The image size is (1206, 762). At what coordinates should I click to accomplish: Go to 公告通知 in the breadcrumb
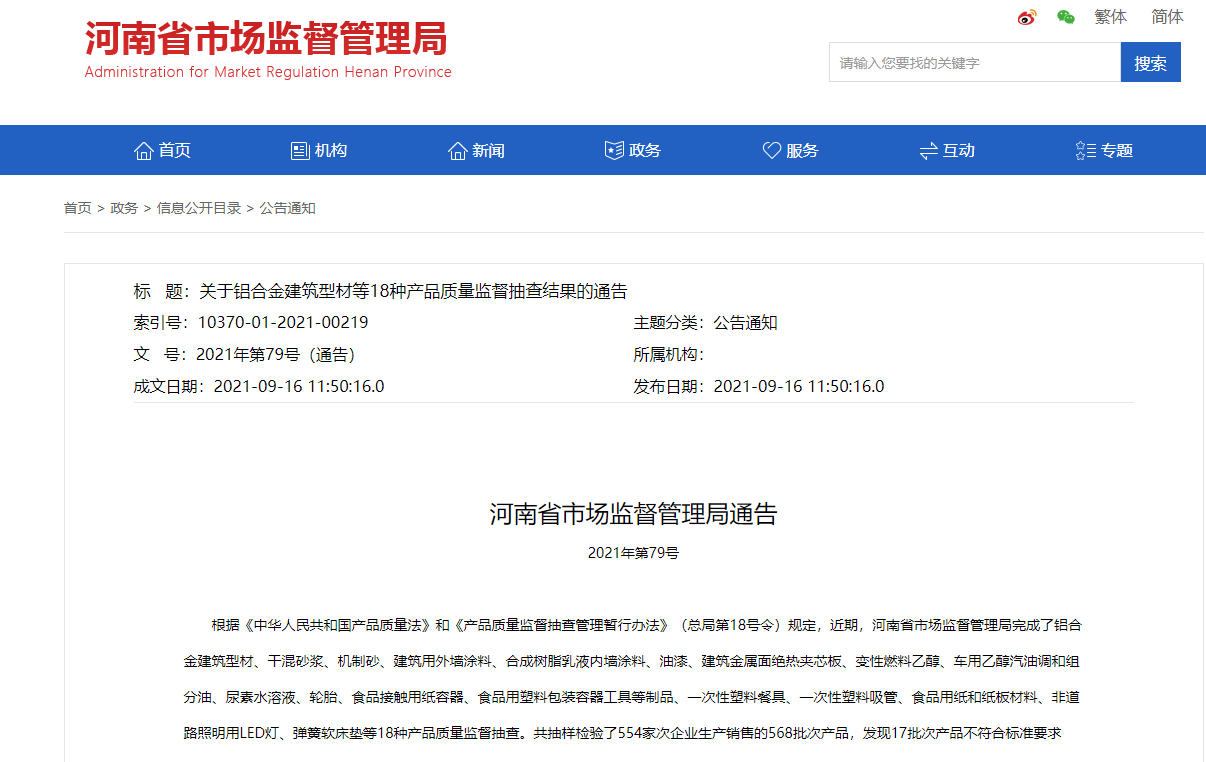click(288, 208)
